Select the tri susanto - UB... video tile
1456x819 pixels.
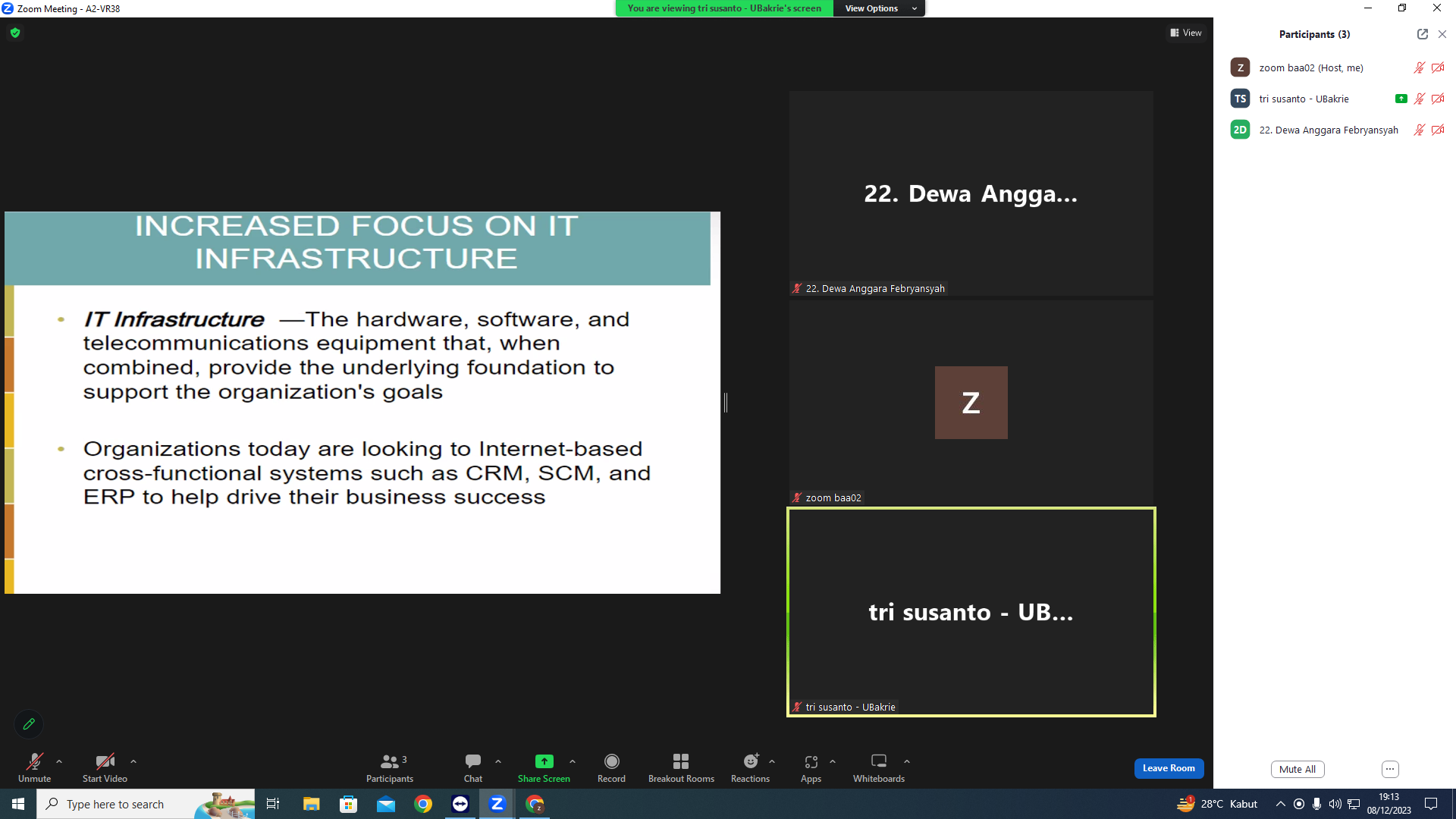(971, 612)
